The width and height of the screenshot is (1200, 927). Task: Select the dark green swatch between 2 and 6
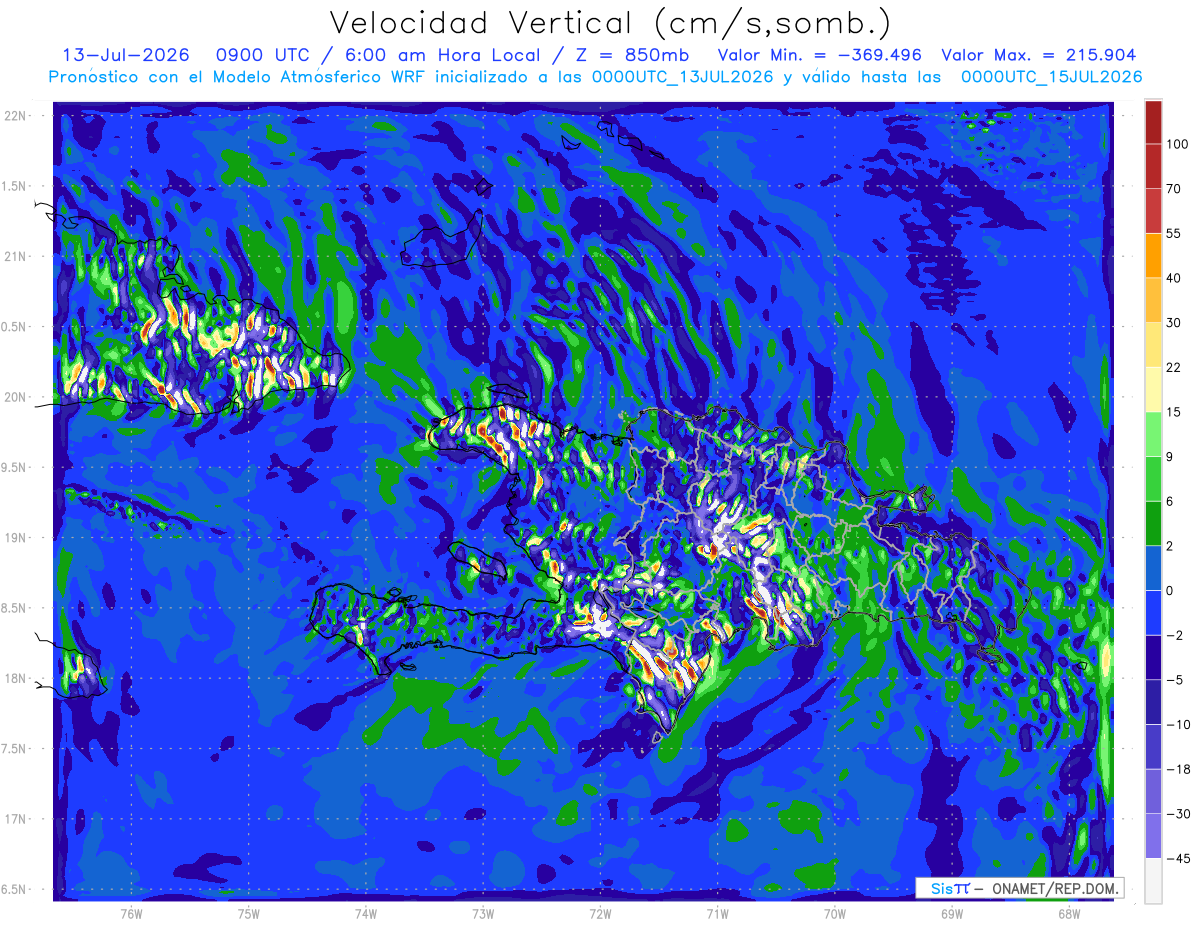coord(1154,523)
